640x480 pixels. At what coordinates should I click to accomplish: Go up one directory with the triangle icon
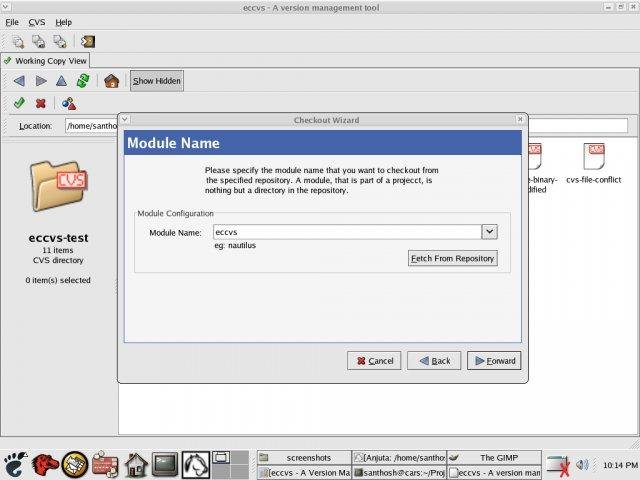click(61, 81)
